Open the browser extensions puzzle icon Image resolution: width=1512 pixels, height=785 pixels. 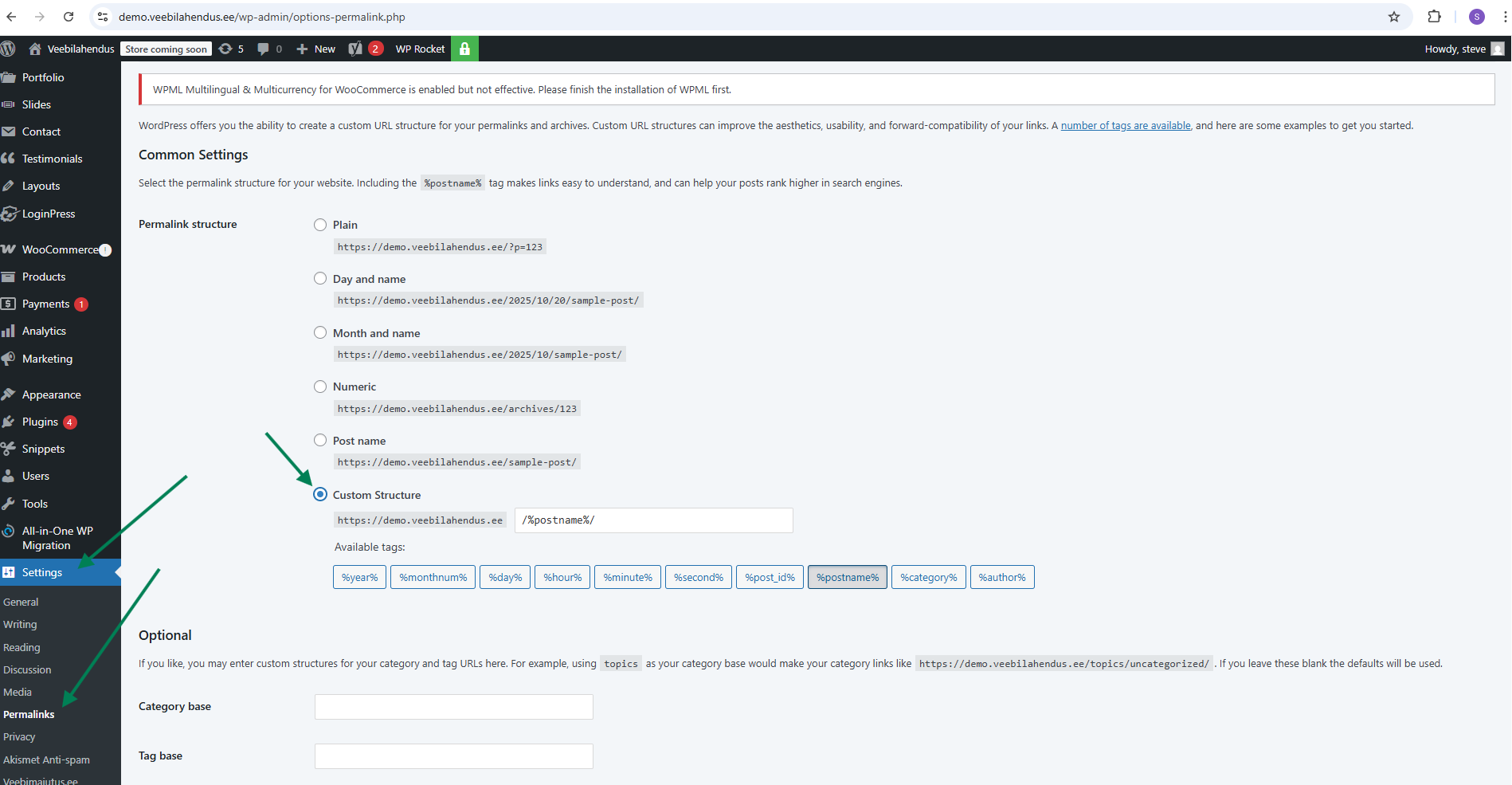pyautogui.click(x=1434, y=17)
